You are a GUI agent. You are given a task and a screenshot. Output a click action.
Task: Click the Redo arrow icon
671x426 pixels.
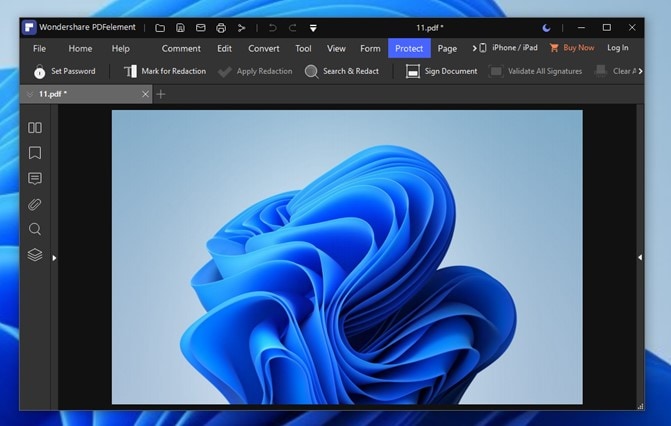point(293,28)
